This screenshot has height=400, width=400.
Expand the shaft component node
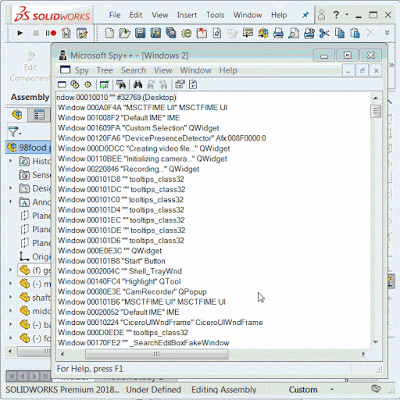(x=11, y=297)
